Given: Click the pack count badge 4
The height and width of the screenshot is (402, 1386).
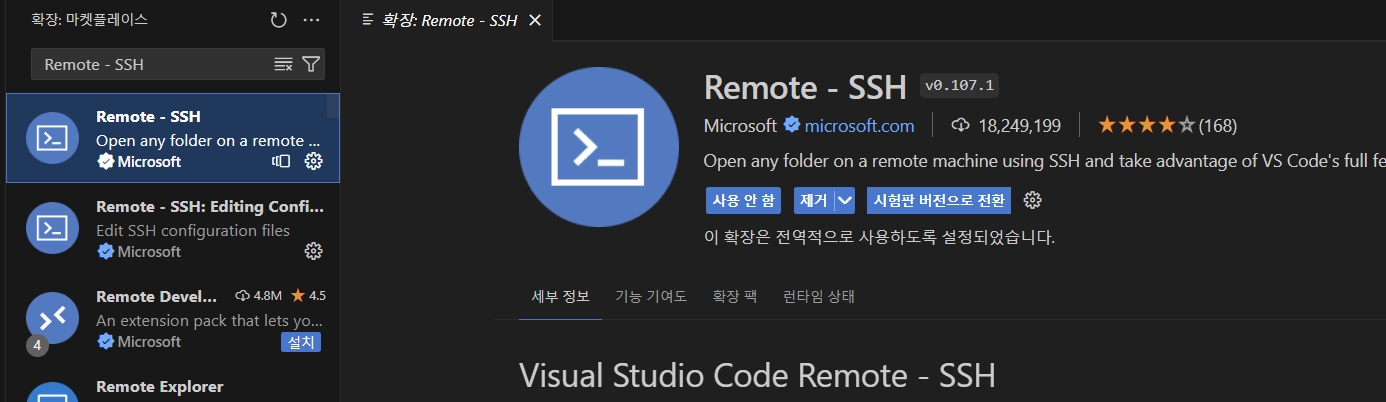Looking at the screenshot, I should (x=37, y=345).
